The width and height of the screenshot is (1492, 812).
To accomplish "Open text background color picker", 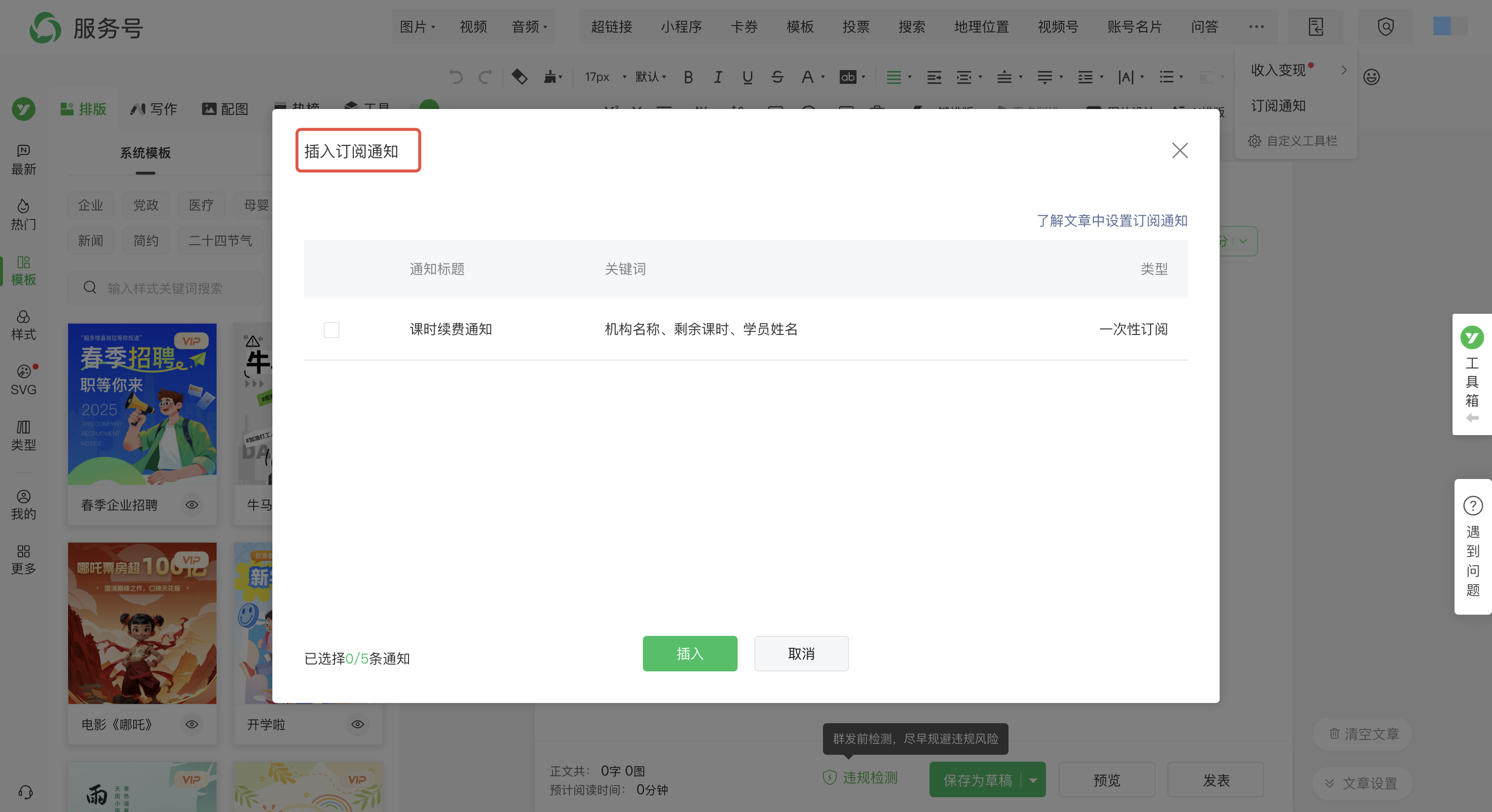I will pyautogui.click(x=852, y=77).
